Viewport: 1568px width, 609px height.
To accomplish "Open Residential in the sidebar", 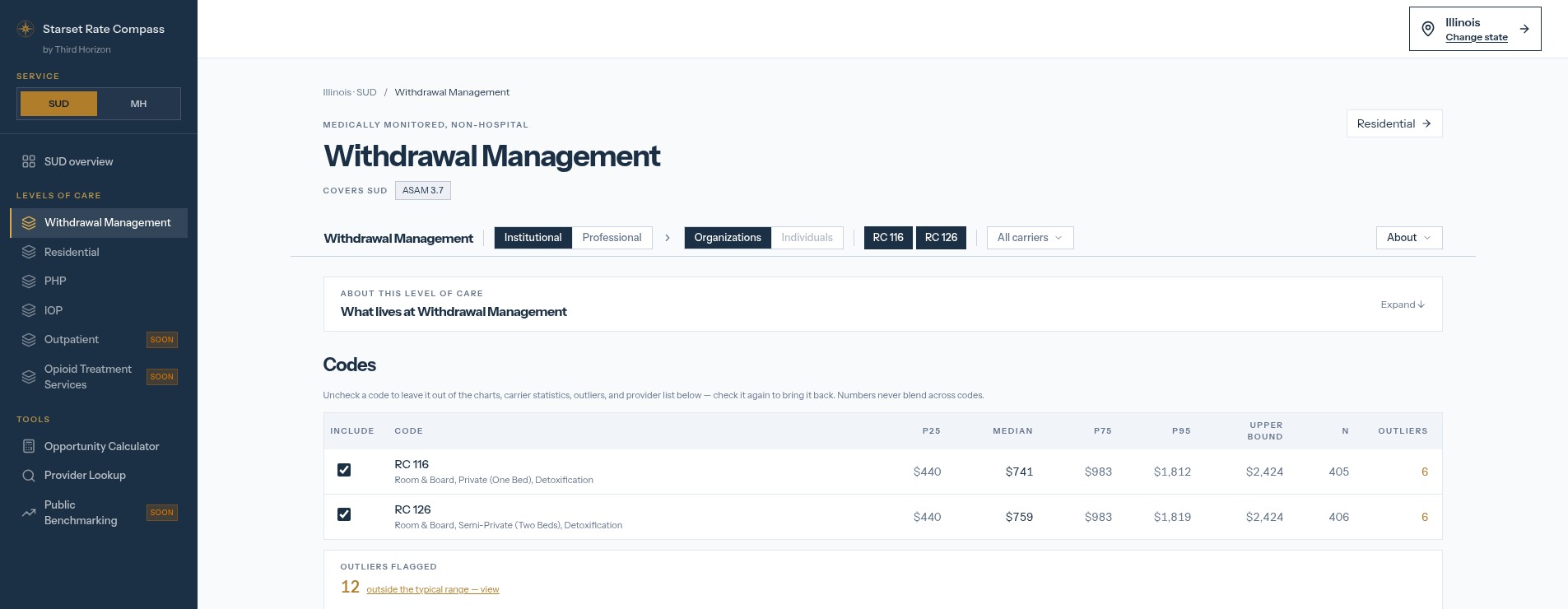I will tap(99, 252).
